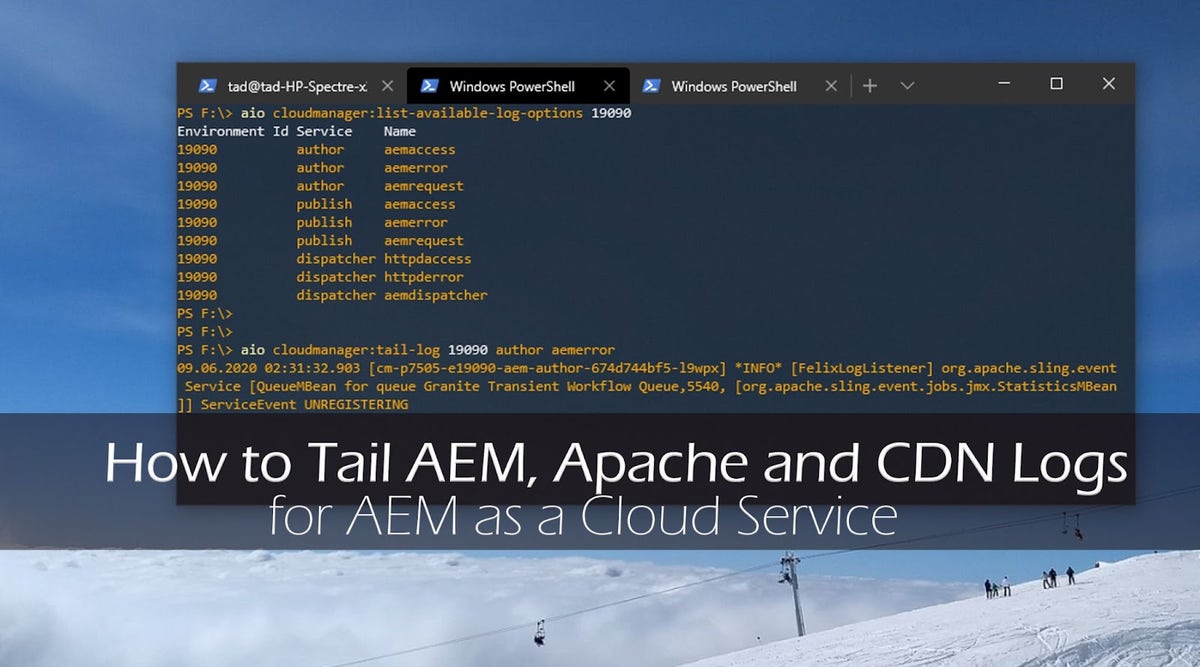Open a new terminal tab with the plus icon

(869, 85)
